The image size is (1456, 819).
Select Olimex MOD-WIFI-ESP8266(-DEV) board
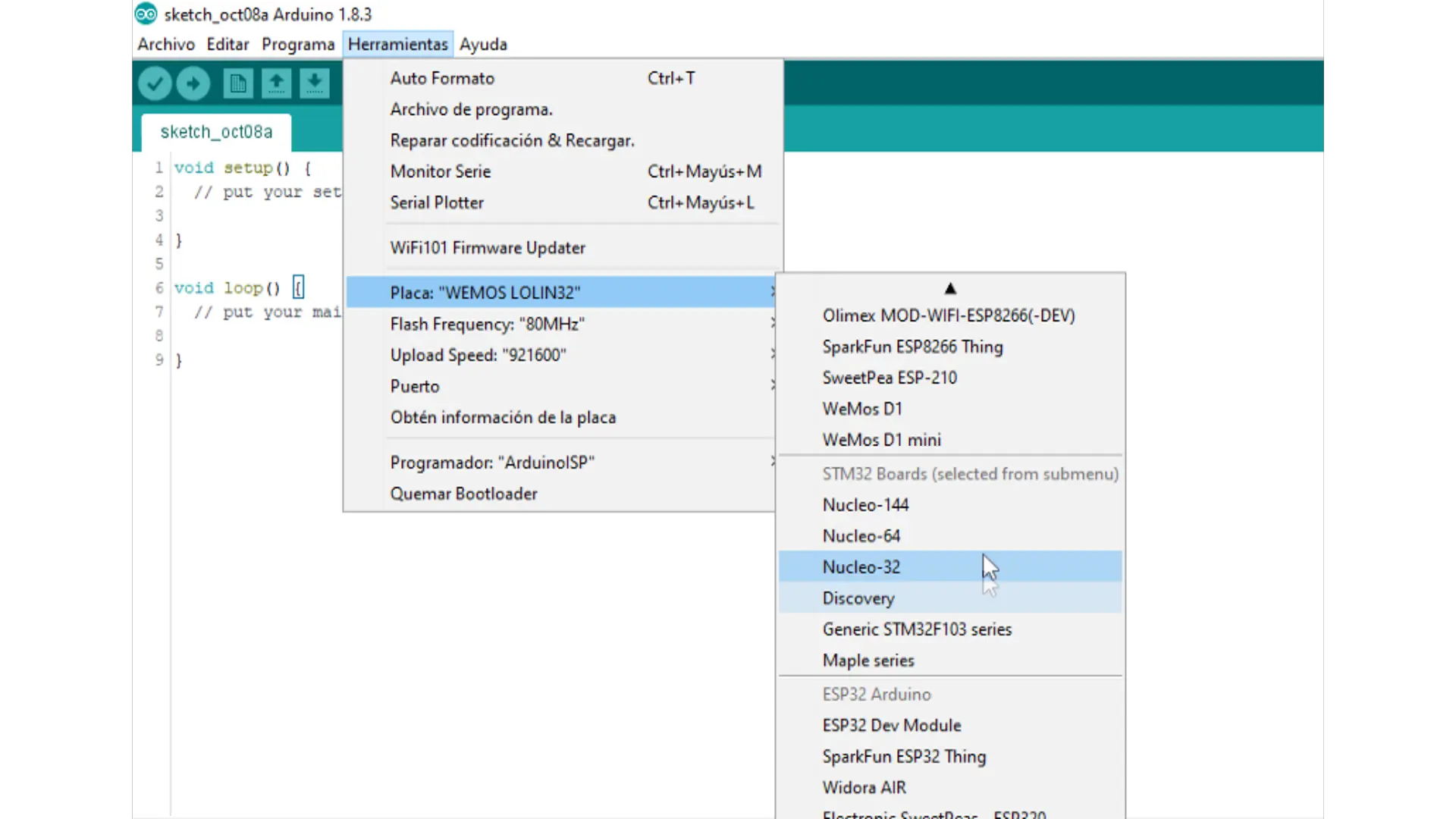click(950, 315)
